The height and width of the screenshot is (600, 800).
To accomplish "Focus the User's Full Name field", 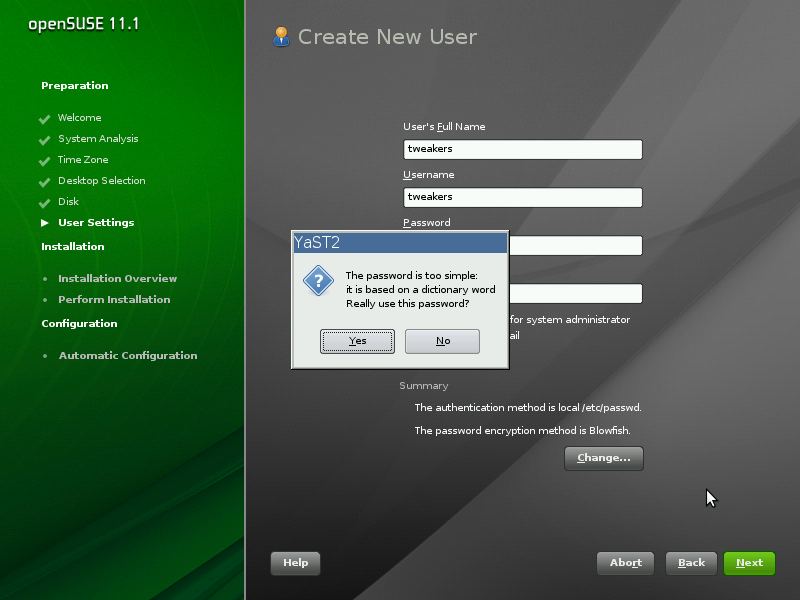I will (x=522, y=149).
